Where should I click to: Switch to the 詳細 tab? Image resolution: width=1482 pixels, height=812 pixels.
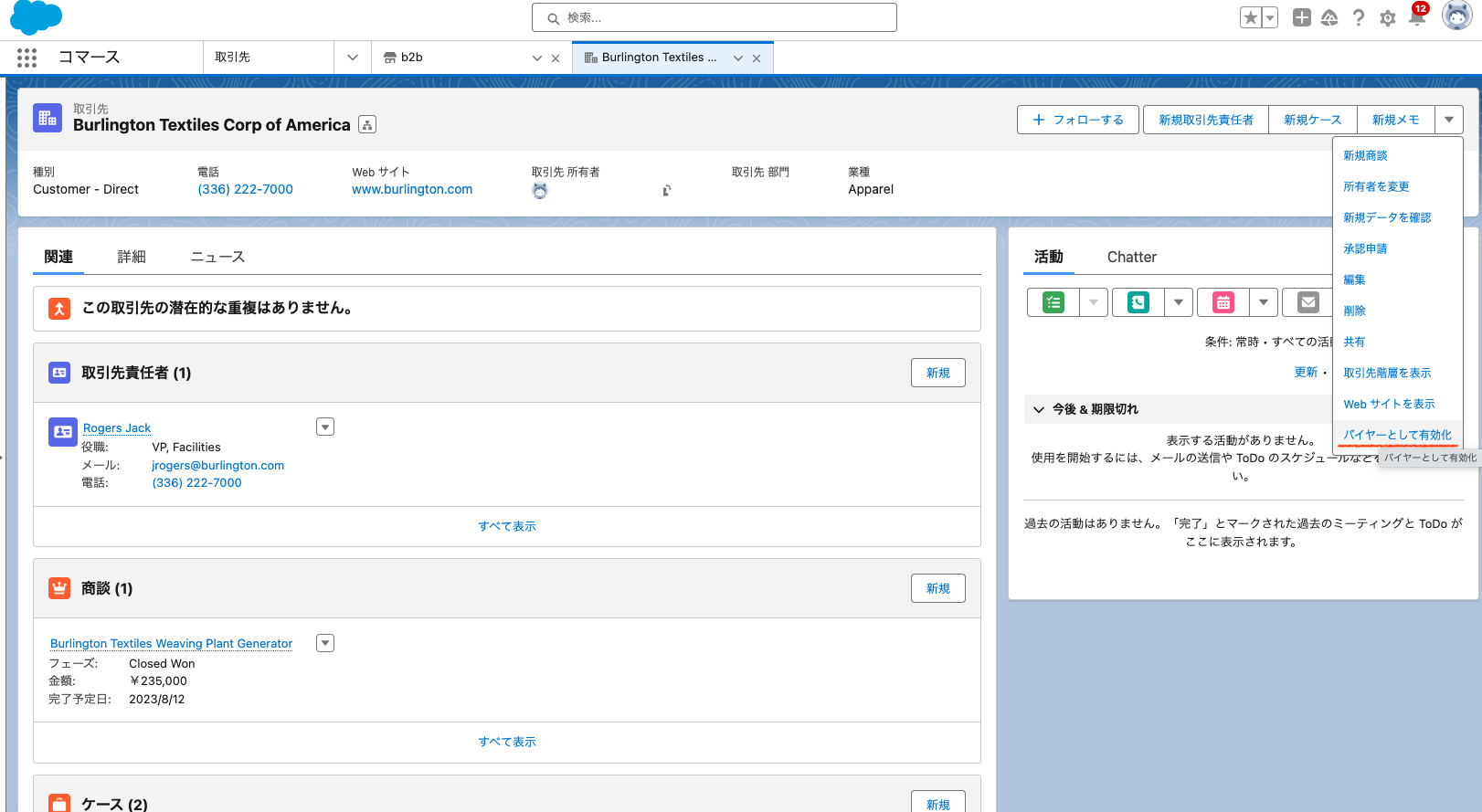[132, 257]
